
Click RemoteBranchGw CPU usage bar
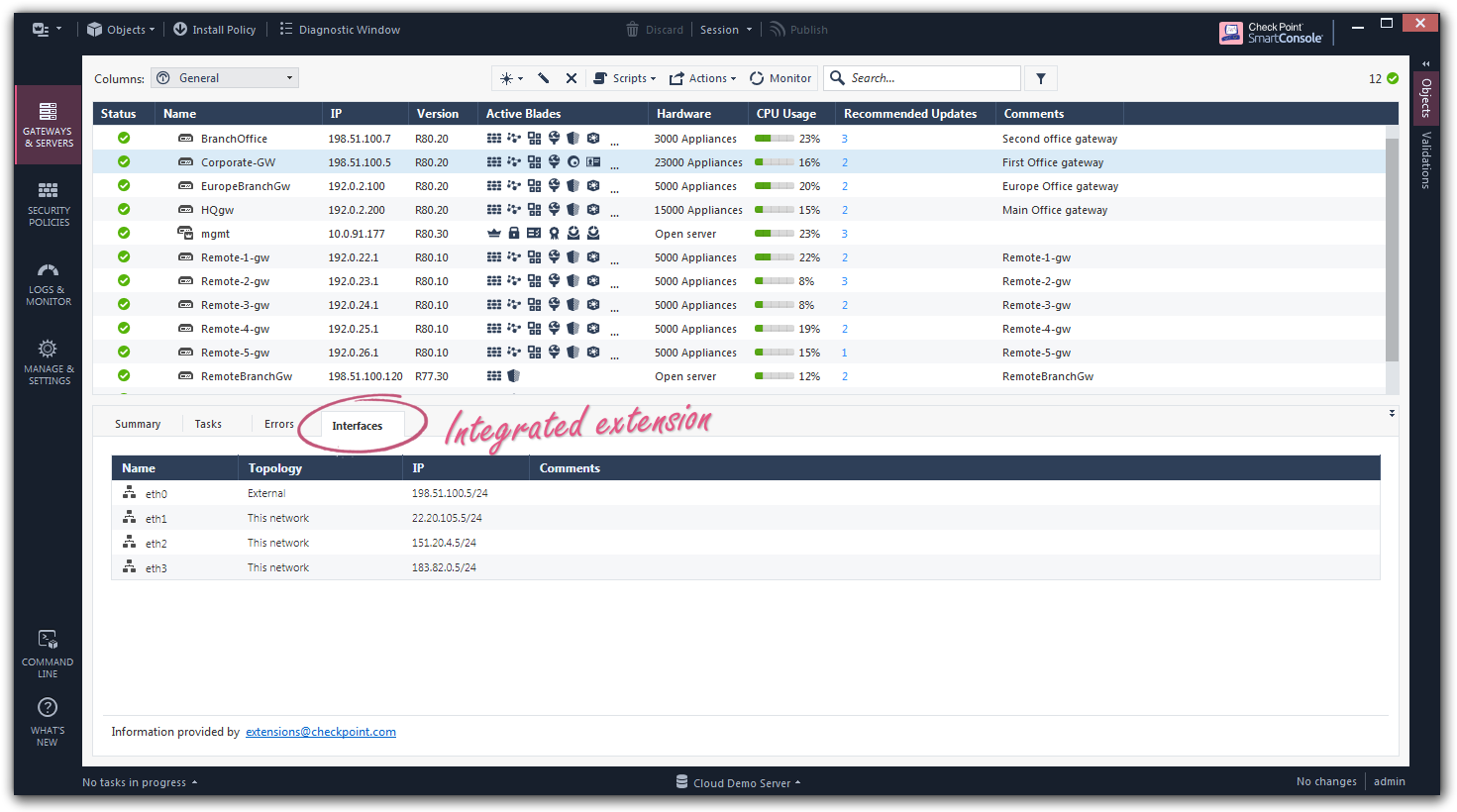(775, 376)
